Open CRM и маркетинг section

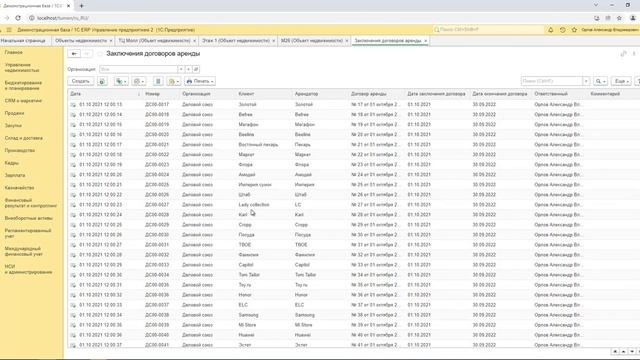coord(23,101)
